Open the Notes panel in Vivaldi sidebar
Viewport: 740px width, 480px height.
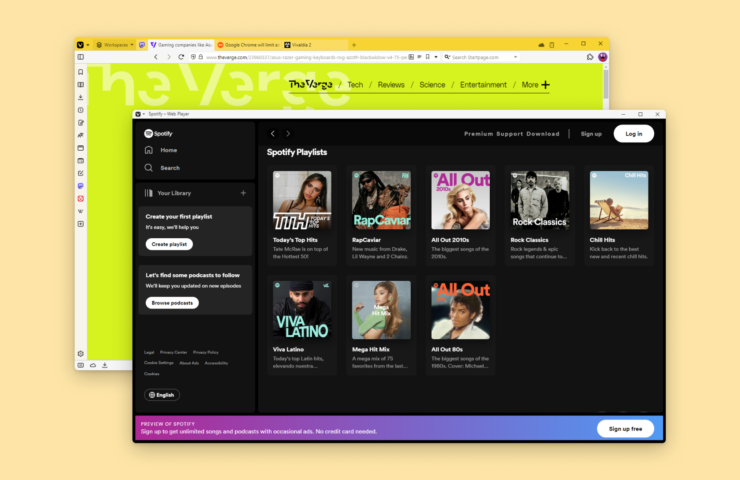pos(81,123)
